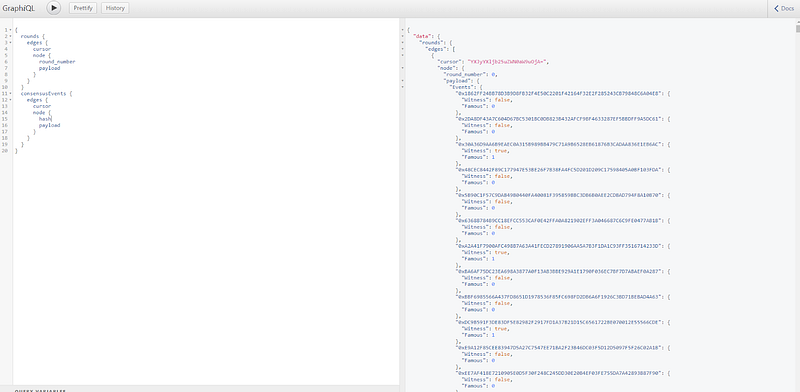Click the event hash starting 0xE9A12F
Image resolution: width=800 pixels, height=392 pixels.
point(560,348)
